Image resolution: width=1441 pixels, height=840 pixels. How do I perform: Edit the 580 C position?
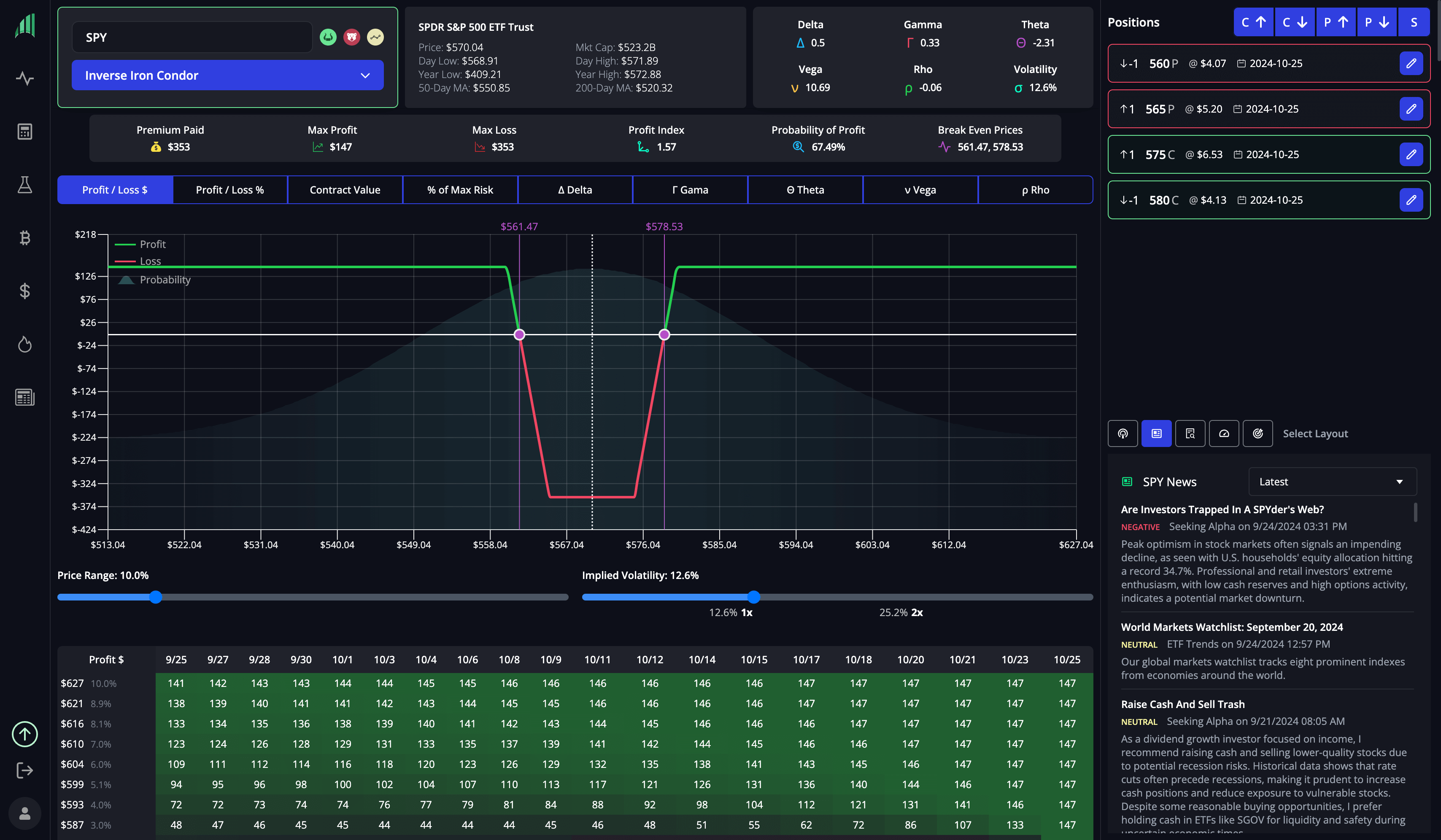[1411, 200]
